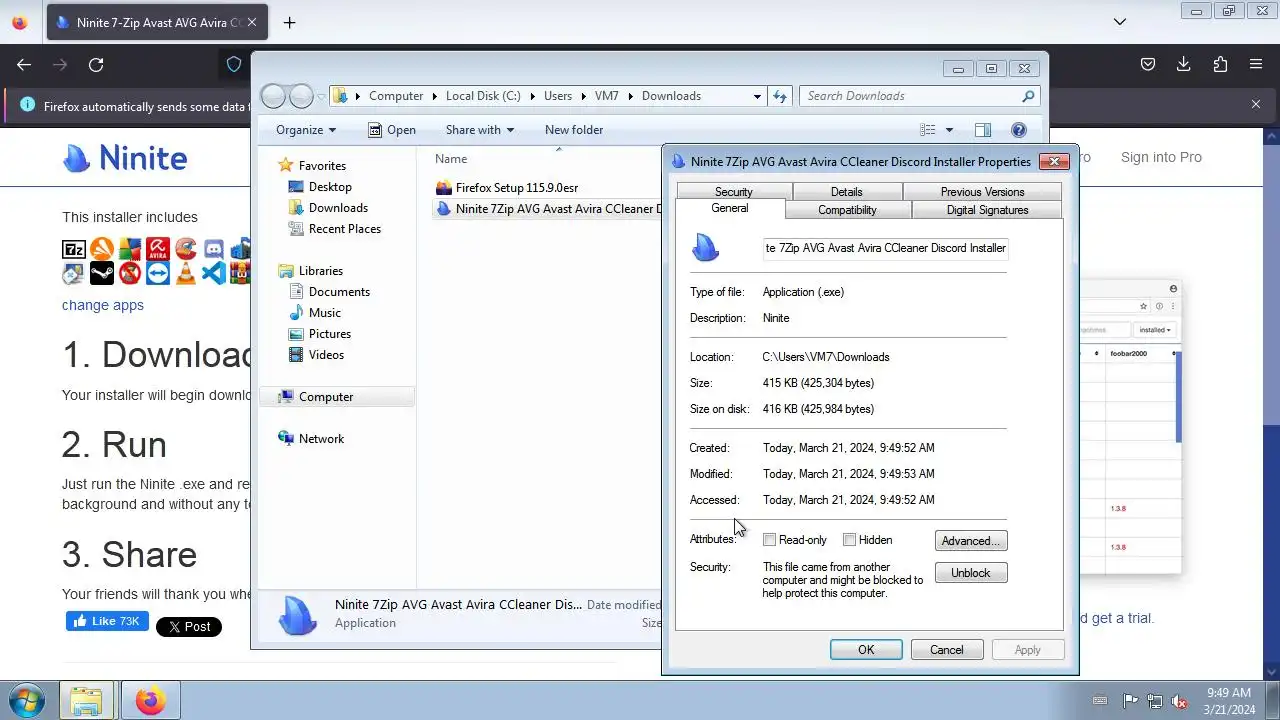The height and width of the screenshot is (720, 1280).
Task: Click New folder in Explorer toolbar
Action: click(574, 130)
